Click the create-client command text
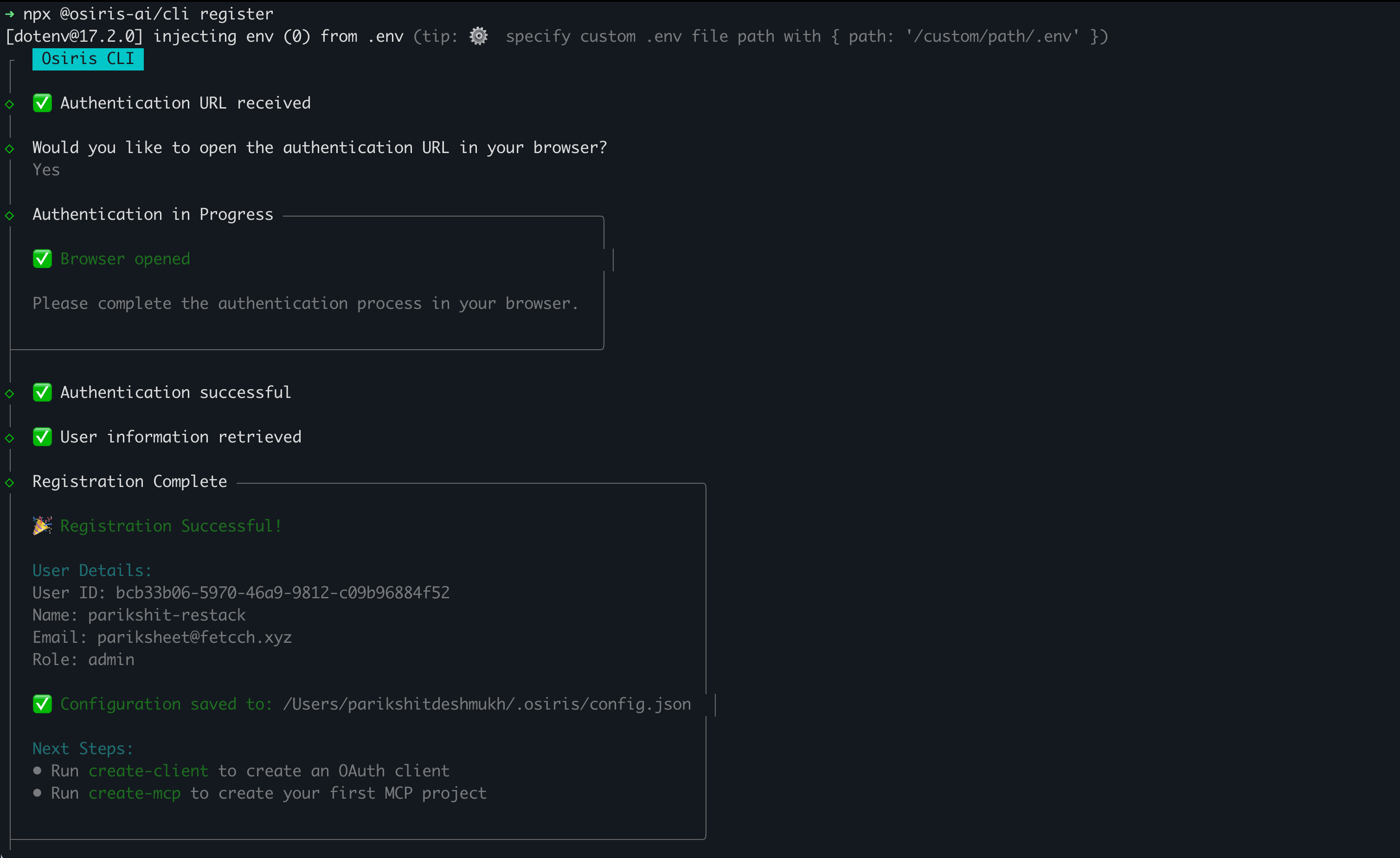The image size is (1400, 858). [148, 770]
